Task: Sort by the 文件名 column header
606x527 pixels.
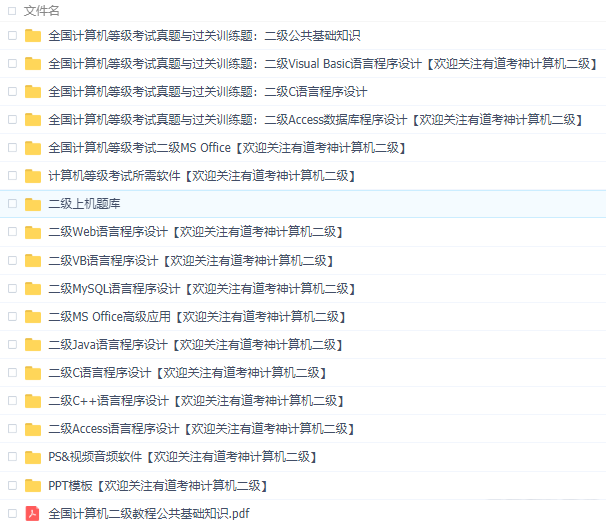Action: 41,11
